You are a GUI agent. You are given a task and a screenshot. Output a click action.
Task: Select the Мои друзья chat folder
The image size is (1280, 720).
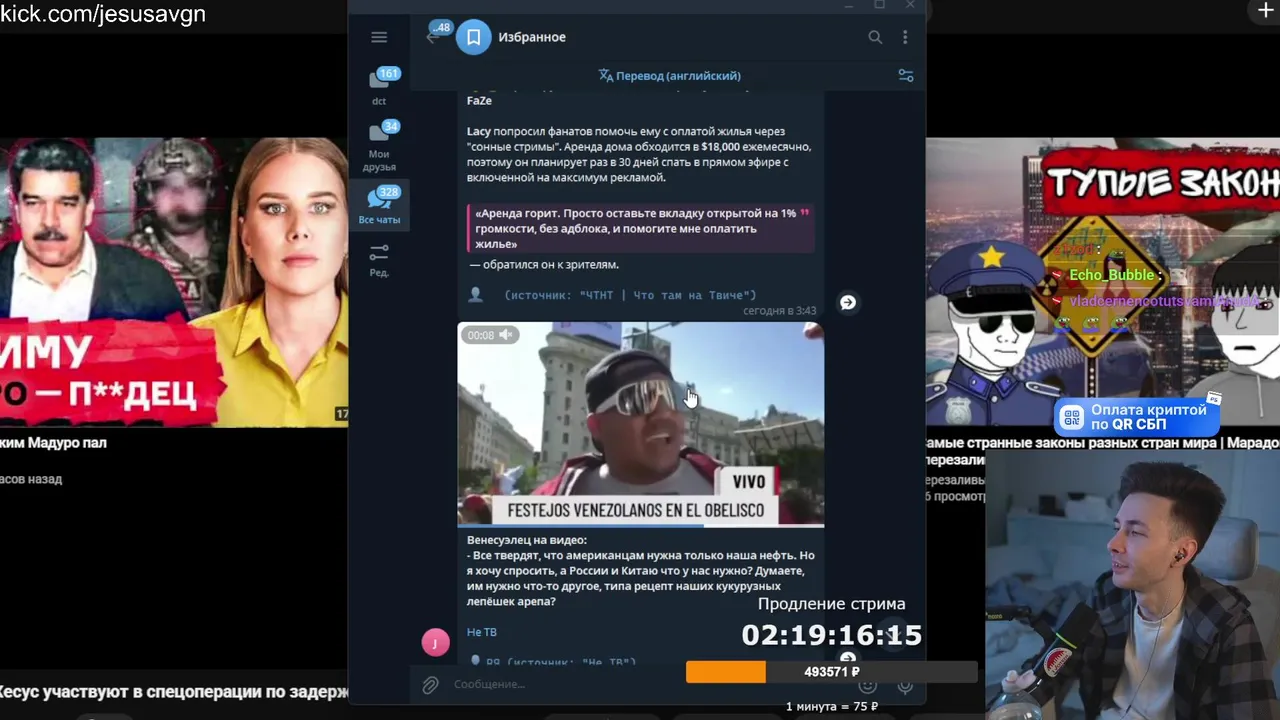(x=379, y=146)
